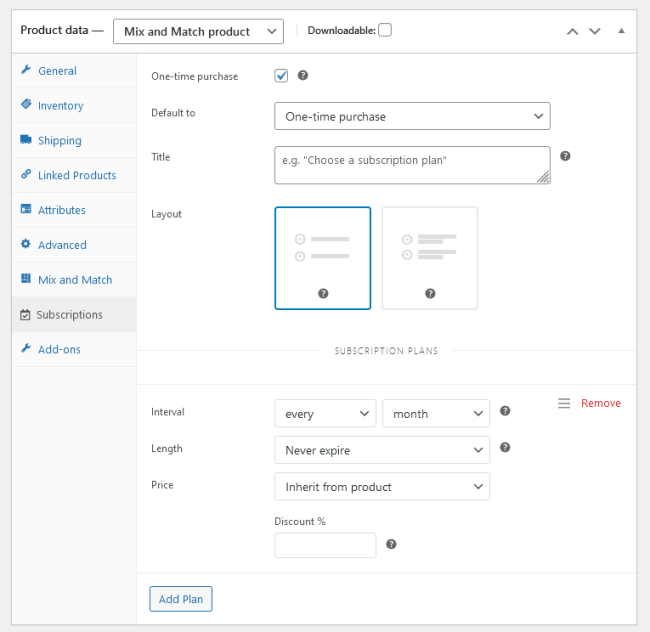This screenshot has width=650, height=632.
Task: Open the Mix and Match tab
Action: click(x=74, y=279)
